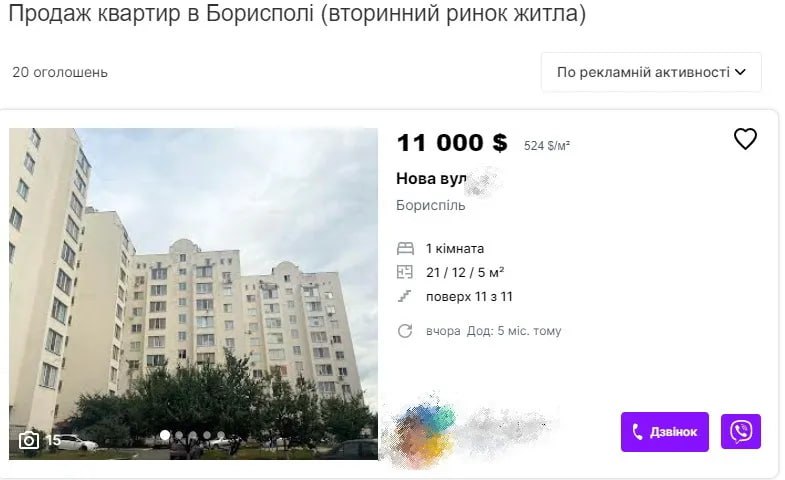Add listing to favorites with heart icon
The width and height of the screenshot is (785, 480).
point(745,139)
